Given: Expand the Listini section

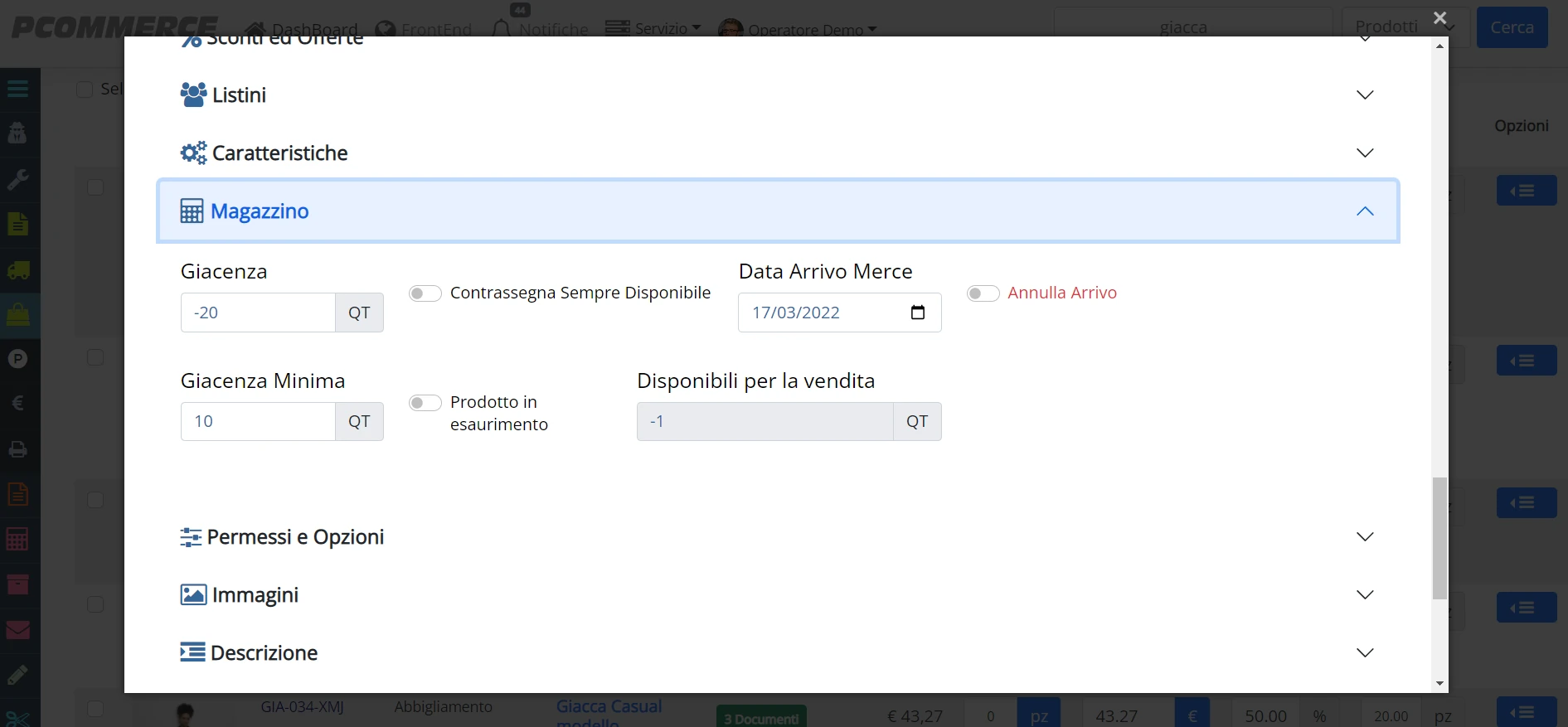Looking at the screenshot, I should (x=778, y=95).
